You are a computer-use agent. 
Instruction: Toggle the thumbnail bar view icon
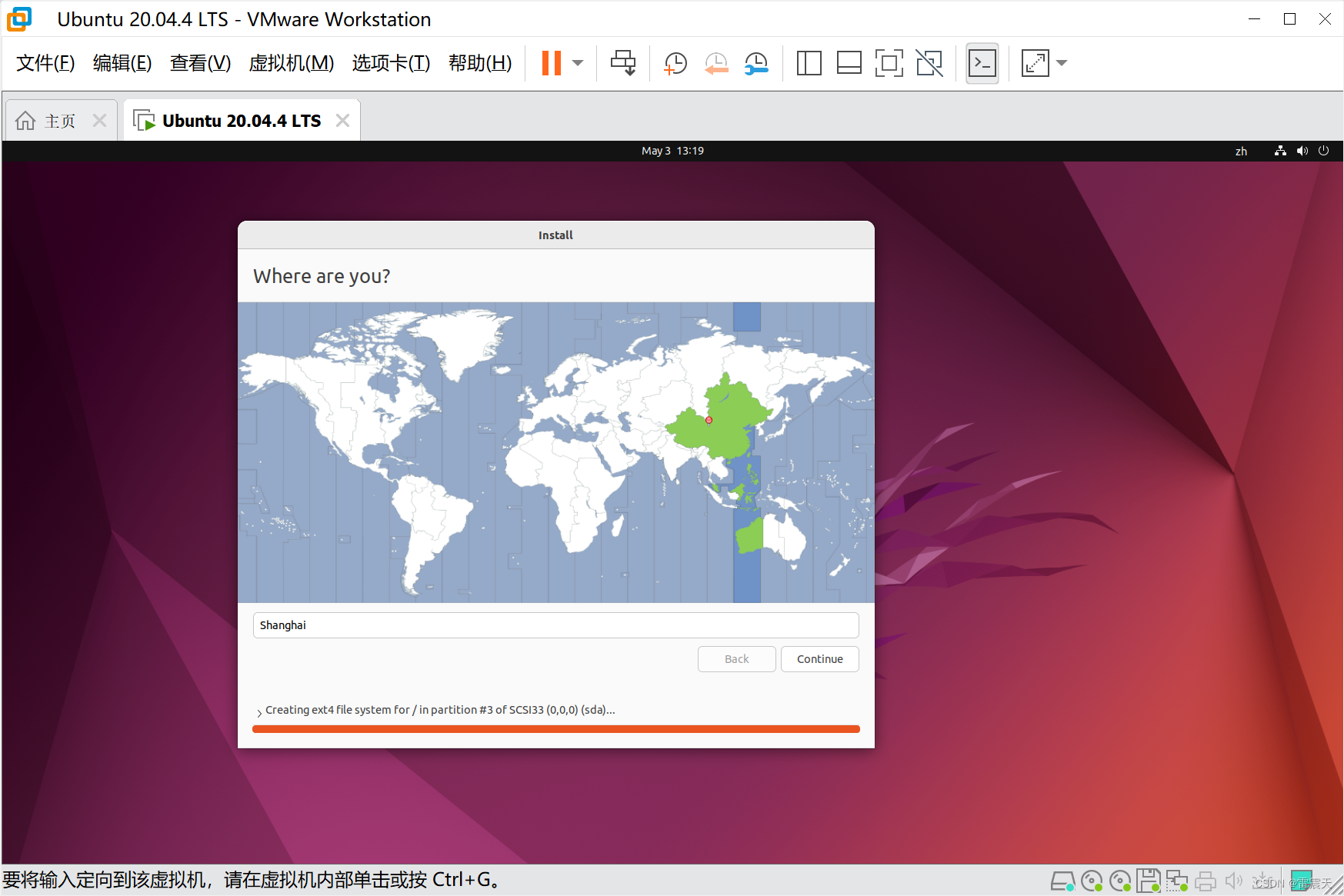tap(849, 63)
